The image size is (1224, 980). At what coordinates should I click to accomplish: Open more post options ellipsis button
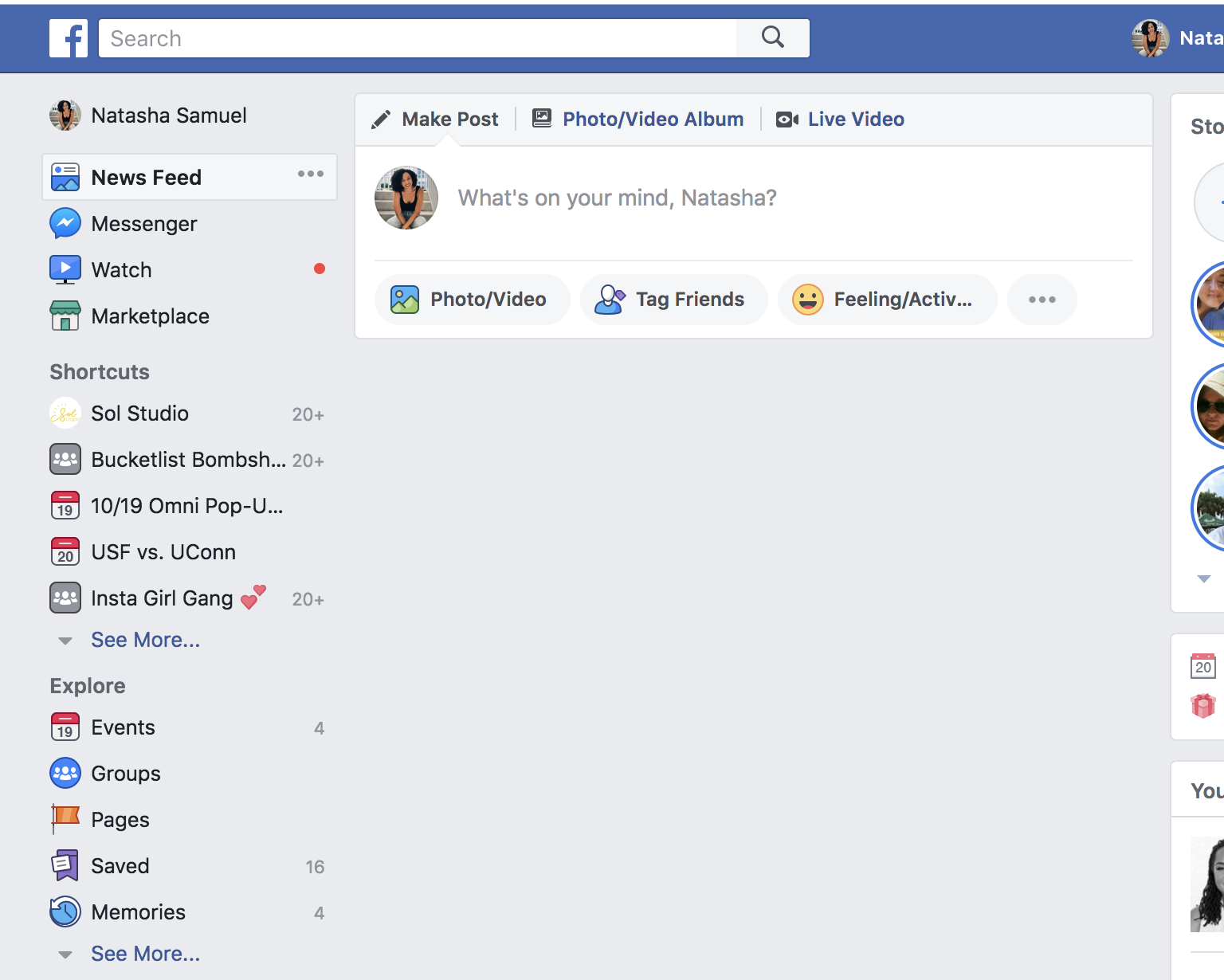[1042, 300]
